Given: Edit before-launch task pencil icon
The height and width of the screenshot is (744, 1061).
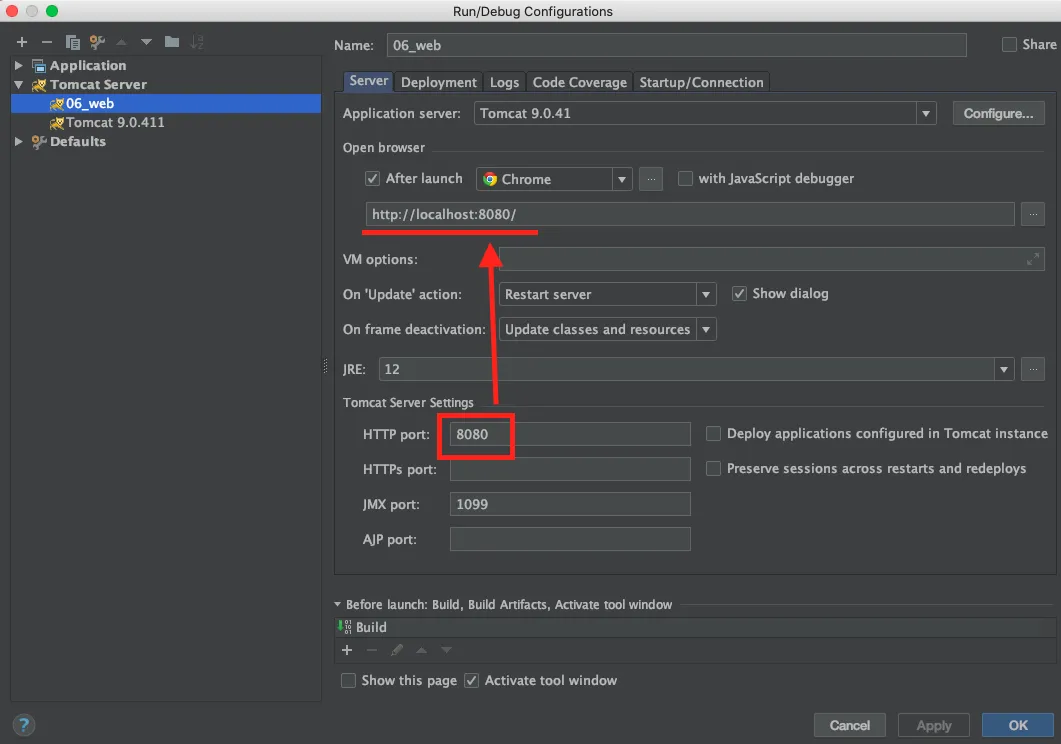Looking at the screenshot, I should click(x=397, y=650).
